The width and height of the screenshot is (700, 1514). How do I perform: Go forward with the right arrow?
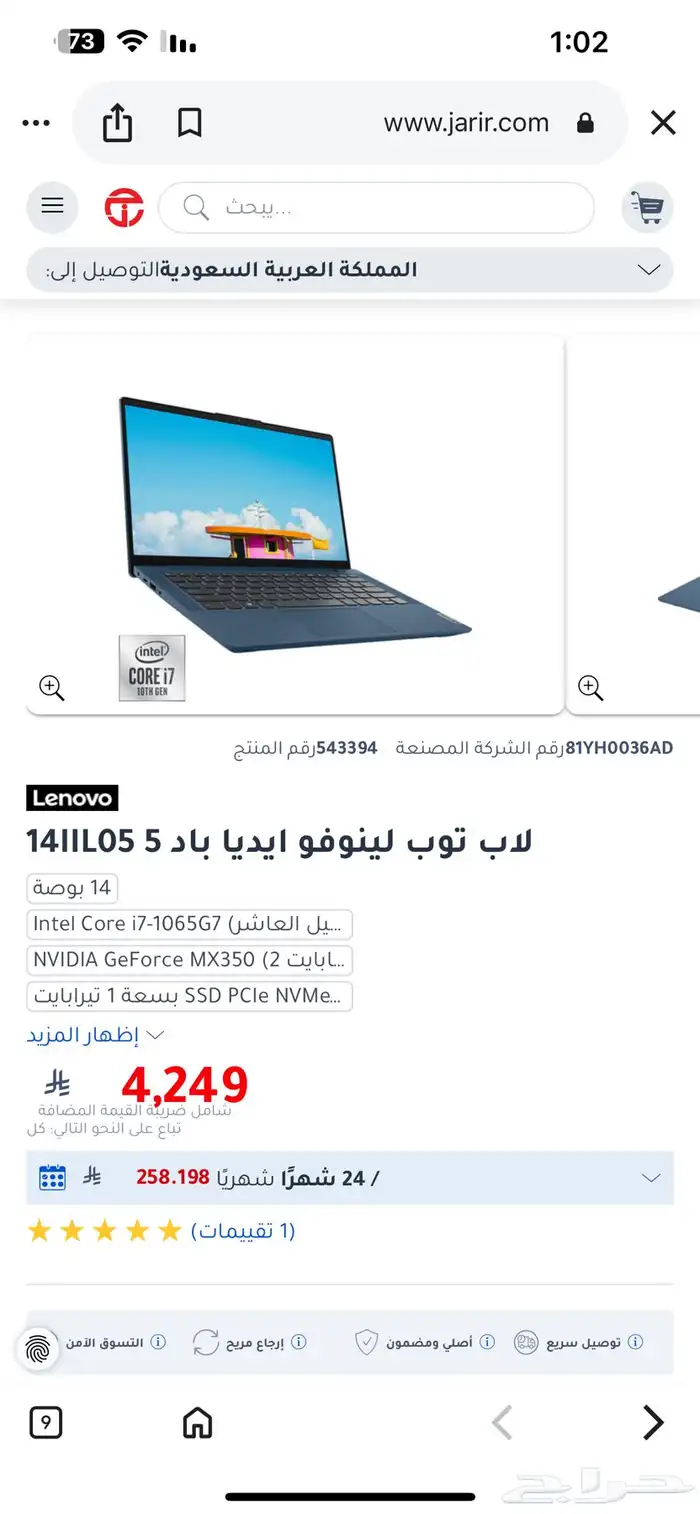tap(652, 1422)
